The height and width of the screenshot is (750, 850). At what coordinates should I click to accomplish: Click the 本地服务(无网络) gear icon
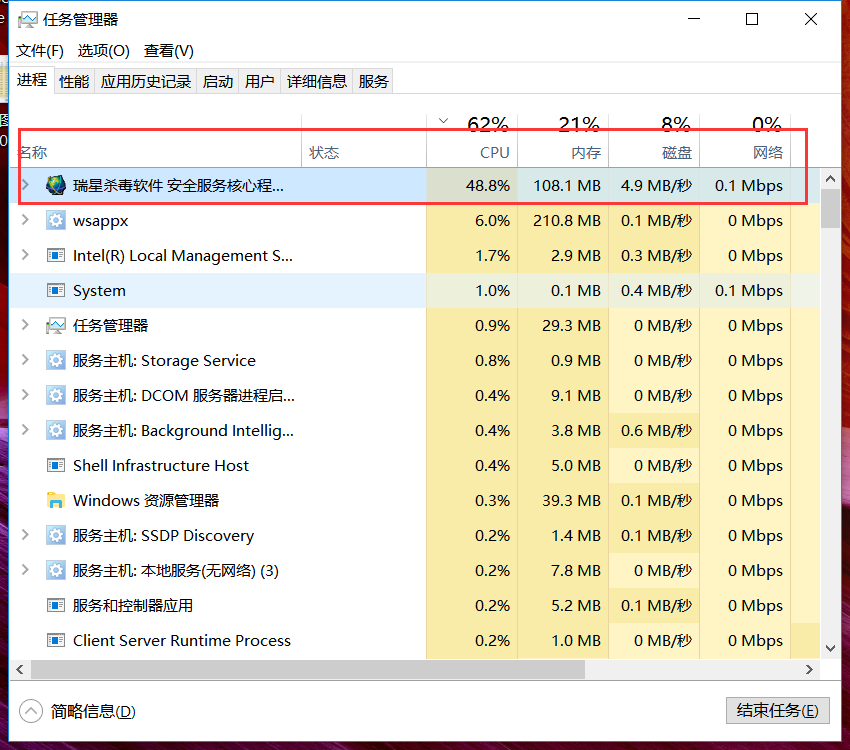tap(56, 570)
